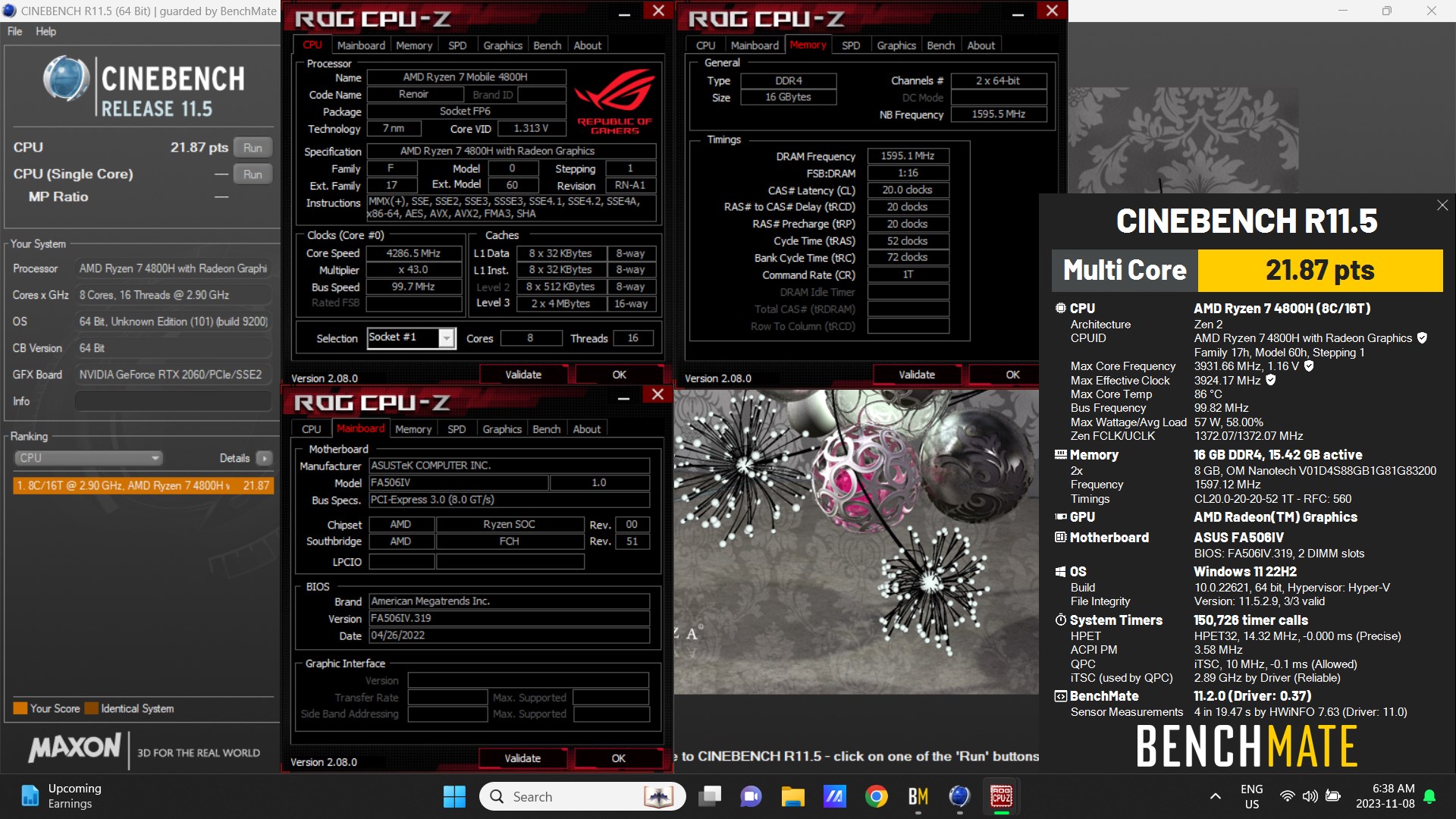Open Cinebench File menu

[14, 31]
